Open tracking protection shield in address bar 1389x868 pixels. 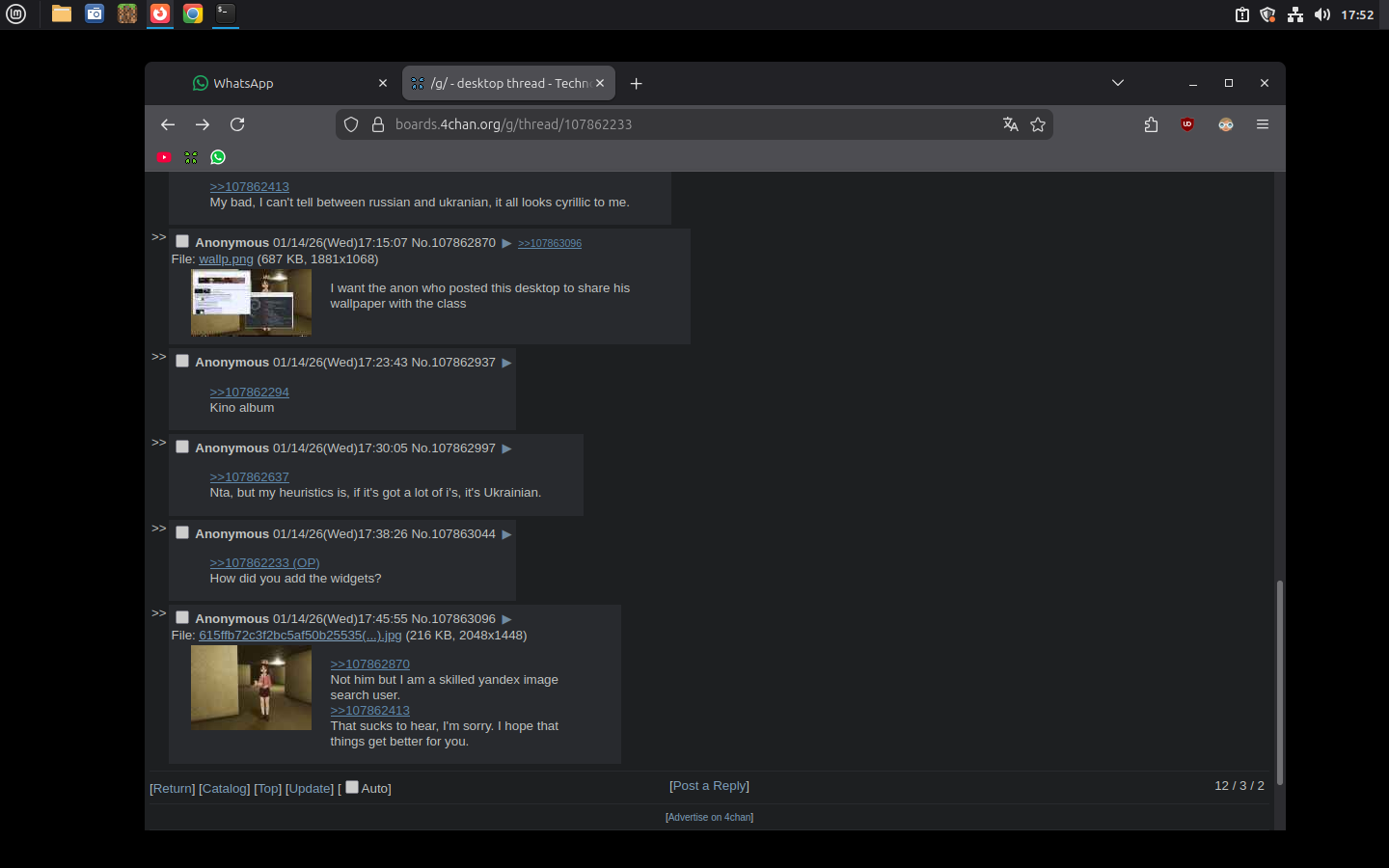pos(351,124)
